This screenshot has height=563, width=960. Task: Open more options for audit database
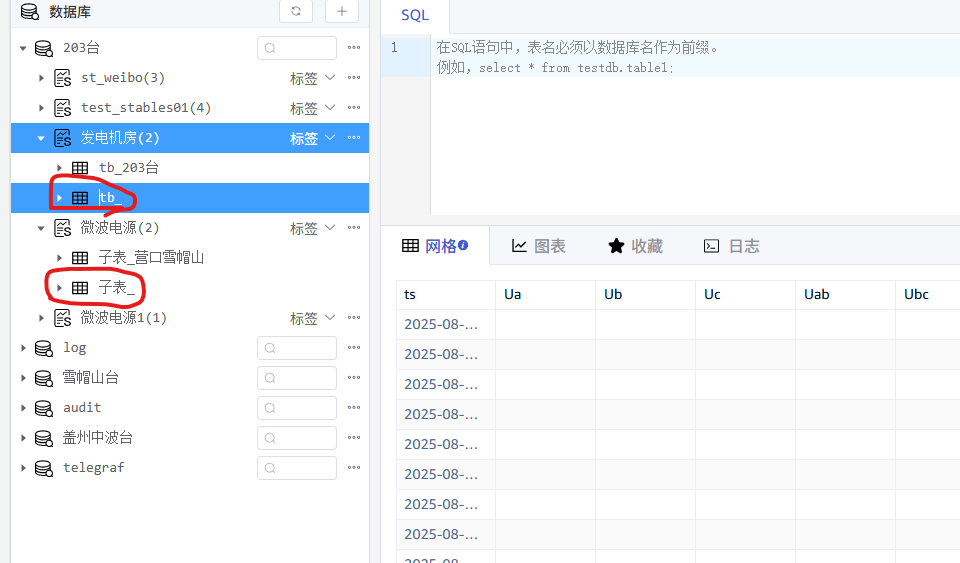pos(354,408)
